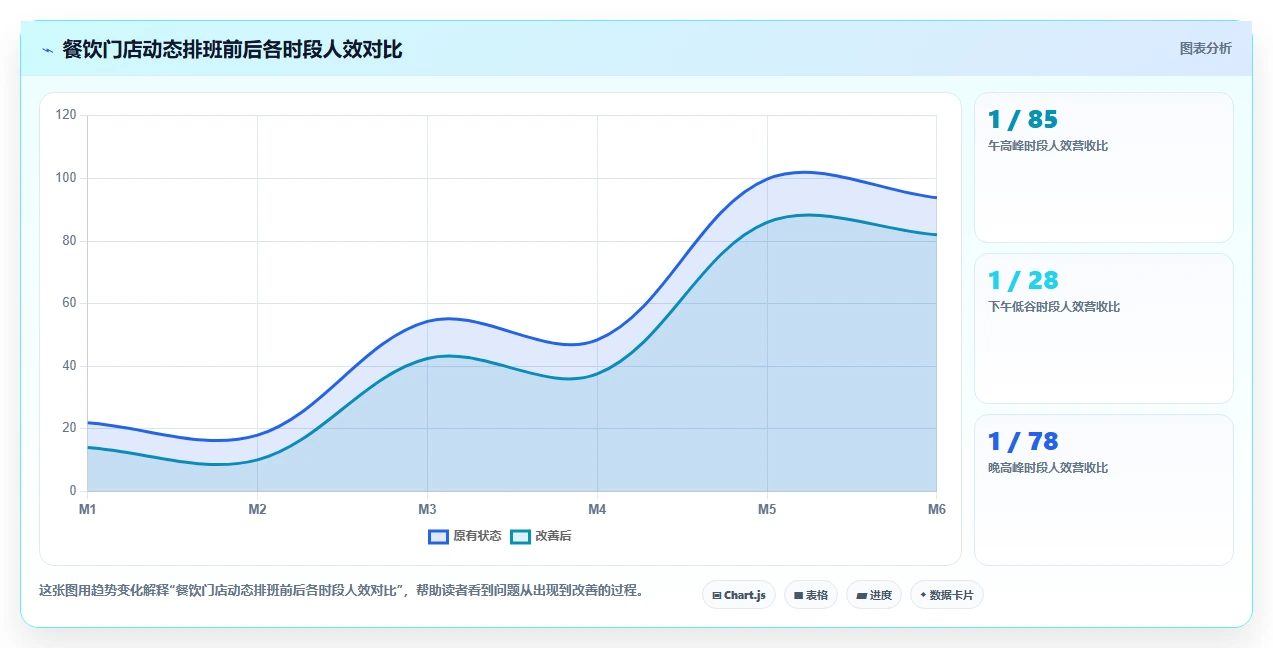Select the 数据卡片 tag chip
Viewport: 1273px width, 648px height.
pos(946,595)
